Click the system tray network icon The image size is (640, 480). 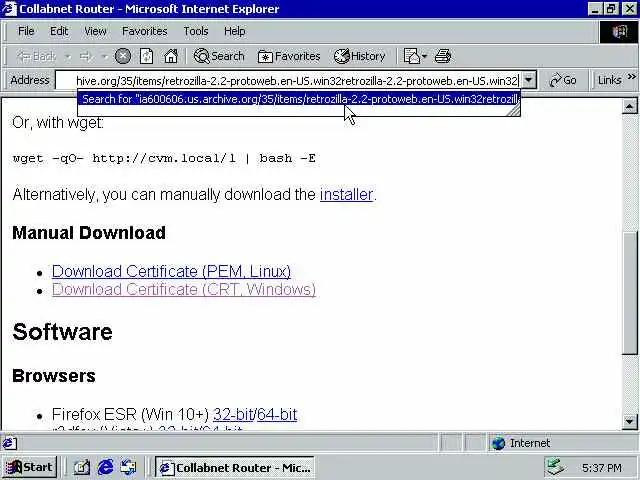(556, 467)
